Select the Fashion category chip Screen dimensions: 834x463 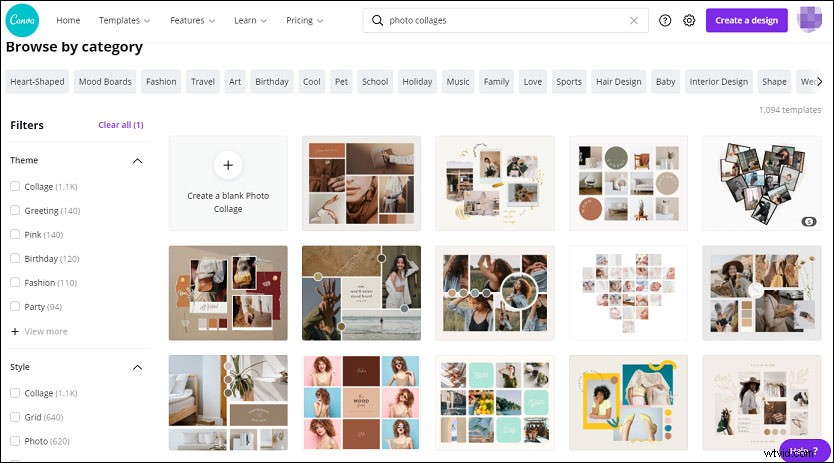[x=161, y=81]
